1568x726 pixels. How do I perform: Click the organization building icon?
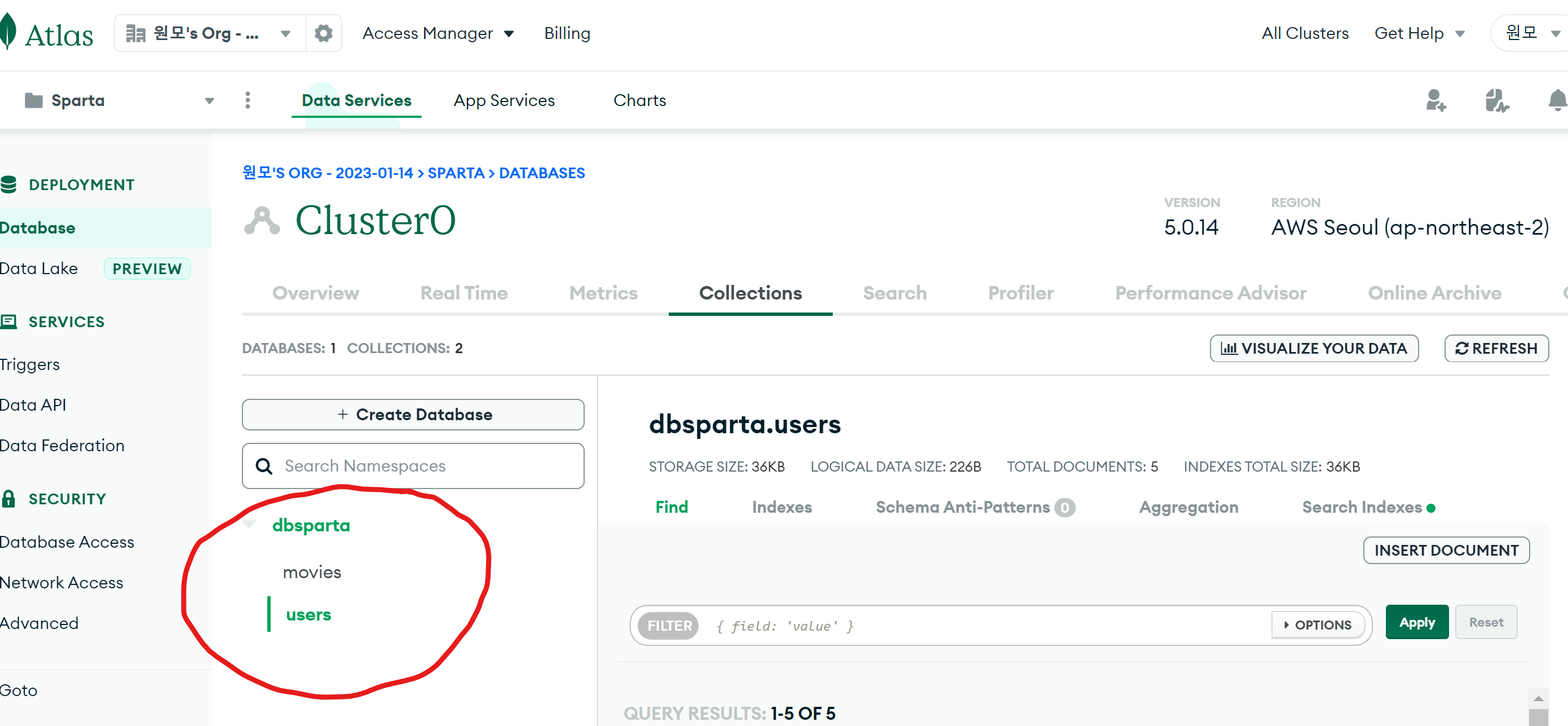tap(135, 33)
